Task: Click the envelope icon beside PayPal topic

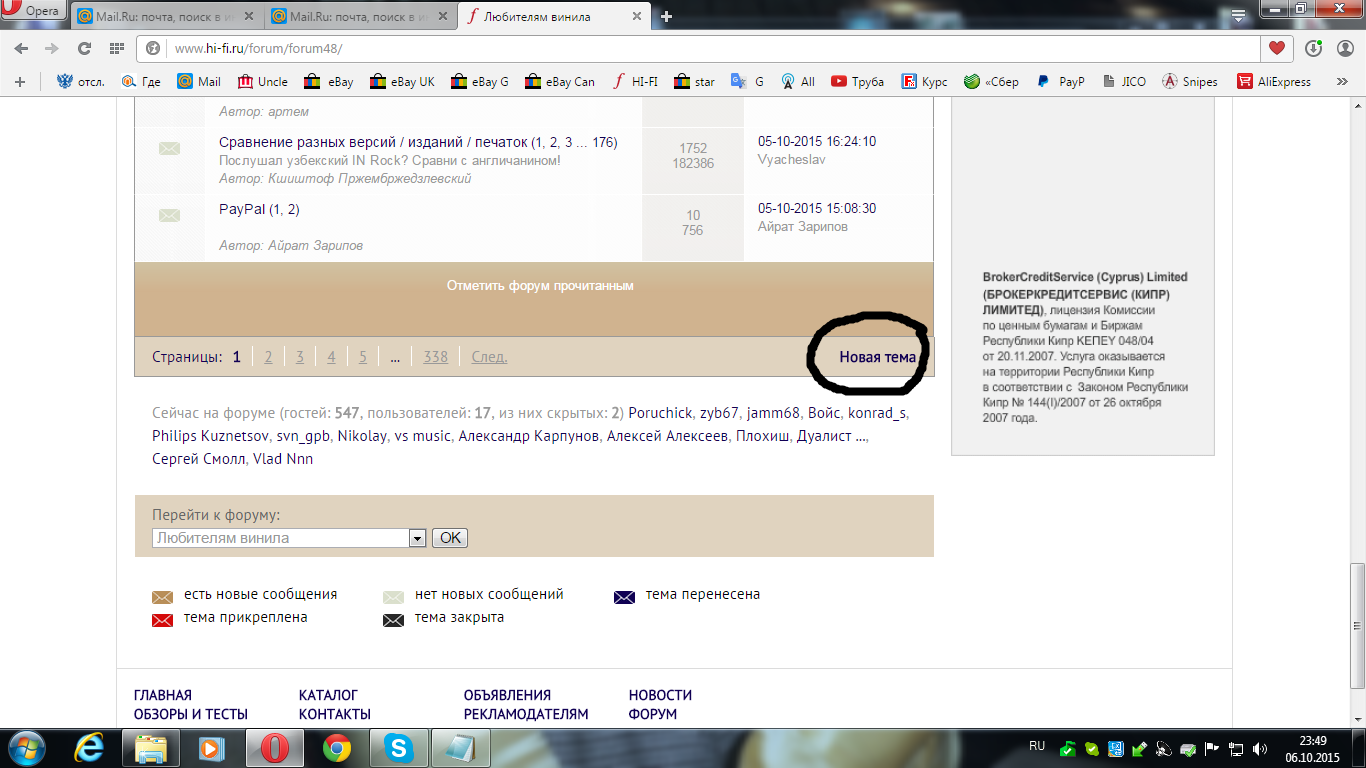Action: pos(169,216)
